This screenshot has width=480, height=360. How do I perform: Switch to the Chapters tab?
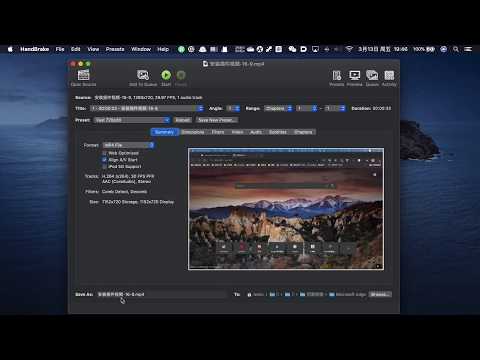[x=303, y=132]
